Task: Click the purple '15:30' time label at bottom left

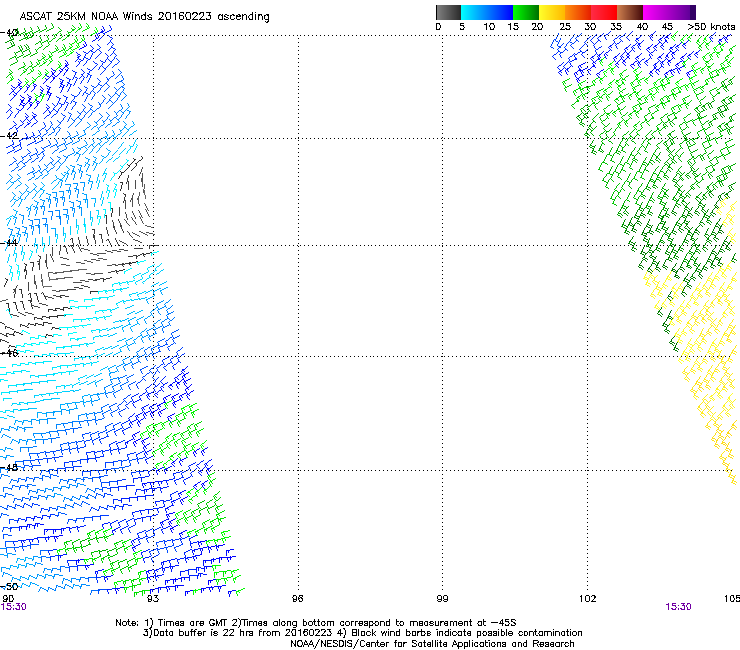Action: [x=14, y=607]
